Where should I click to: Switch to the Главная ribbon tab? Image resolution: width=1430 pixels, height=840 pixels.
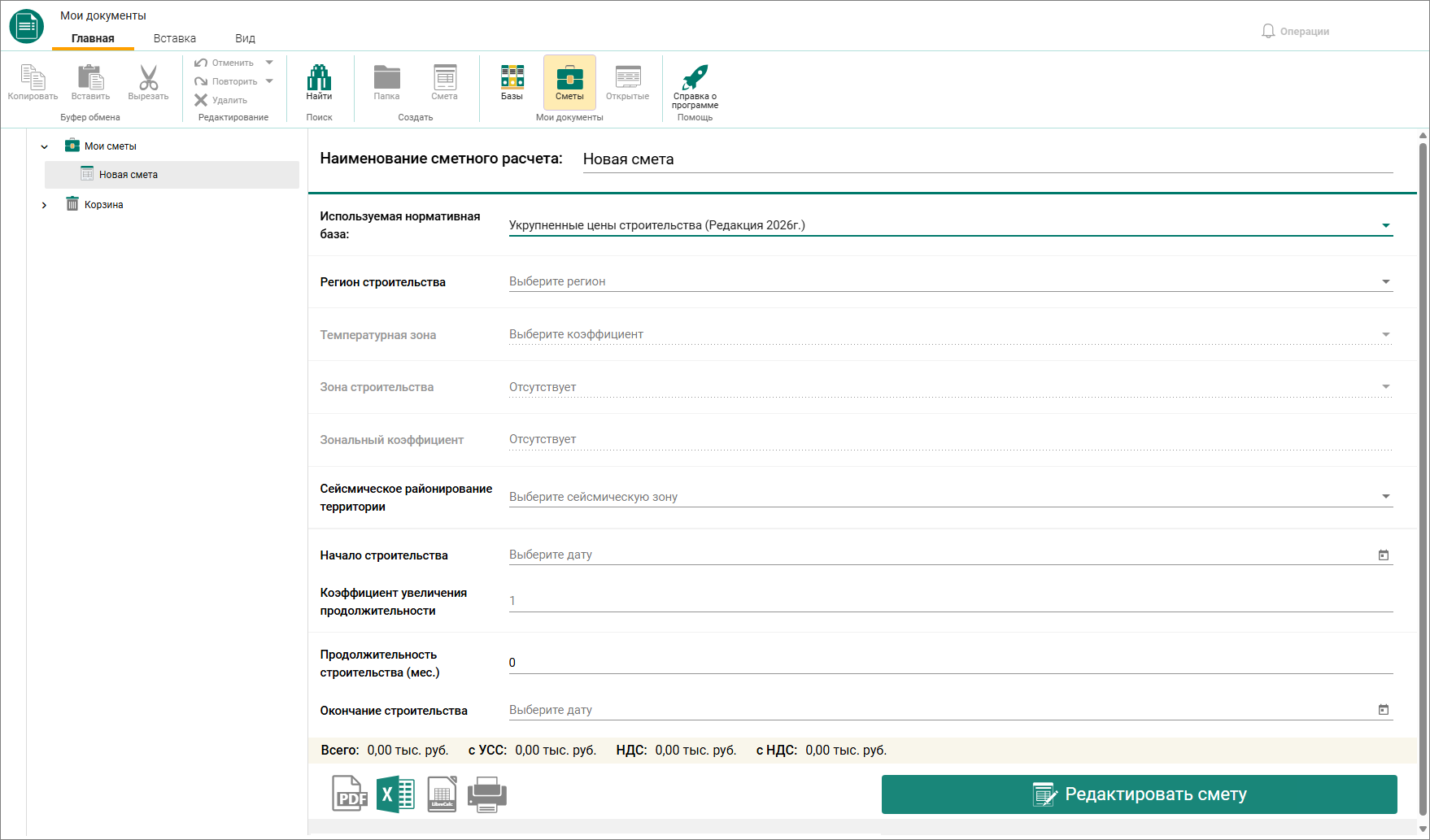(93, 38)
